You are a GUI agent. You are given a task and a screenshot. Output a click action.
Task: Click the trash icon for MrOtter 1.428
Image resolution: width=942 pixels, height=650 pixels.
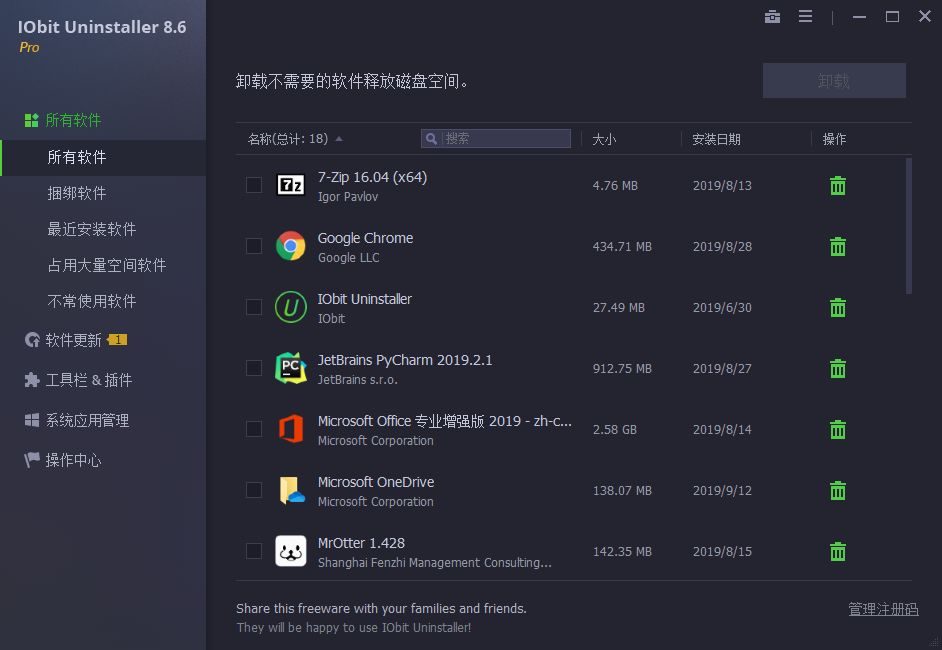[837, 551]
